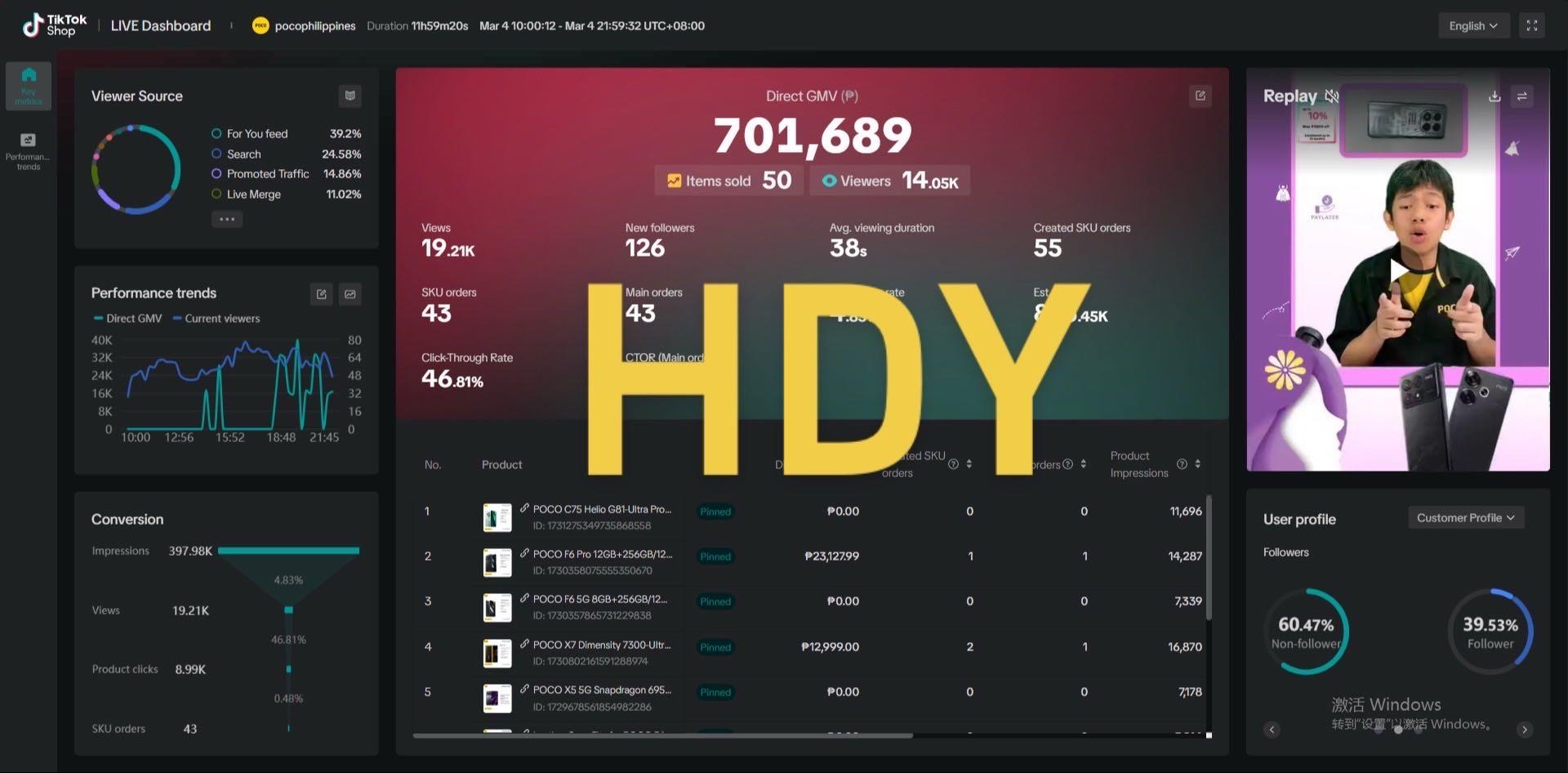Sort by Product Impressions column
This screenshot has width=1568, height=773.
pos(1197,464)
